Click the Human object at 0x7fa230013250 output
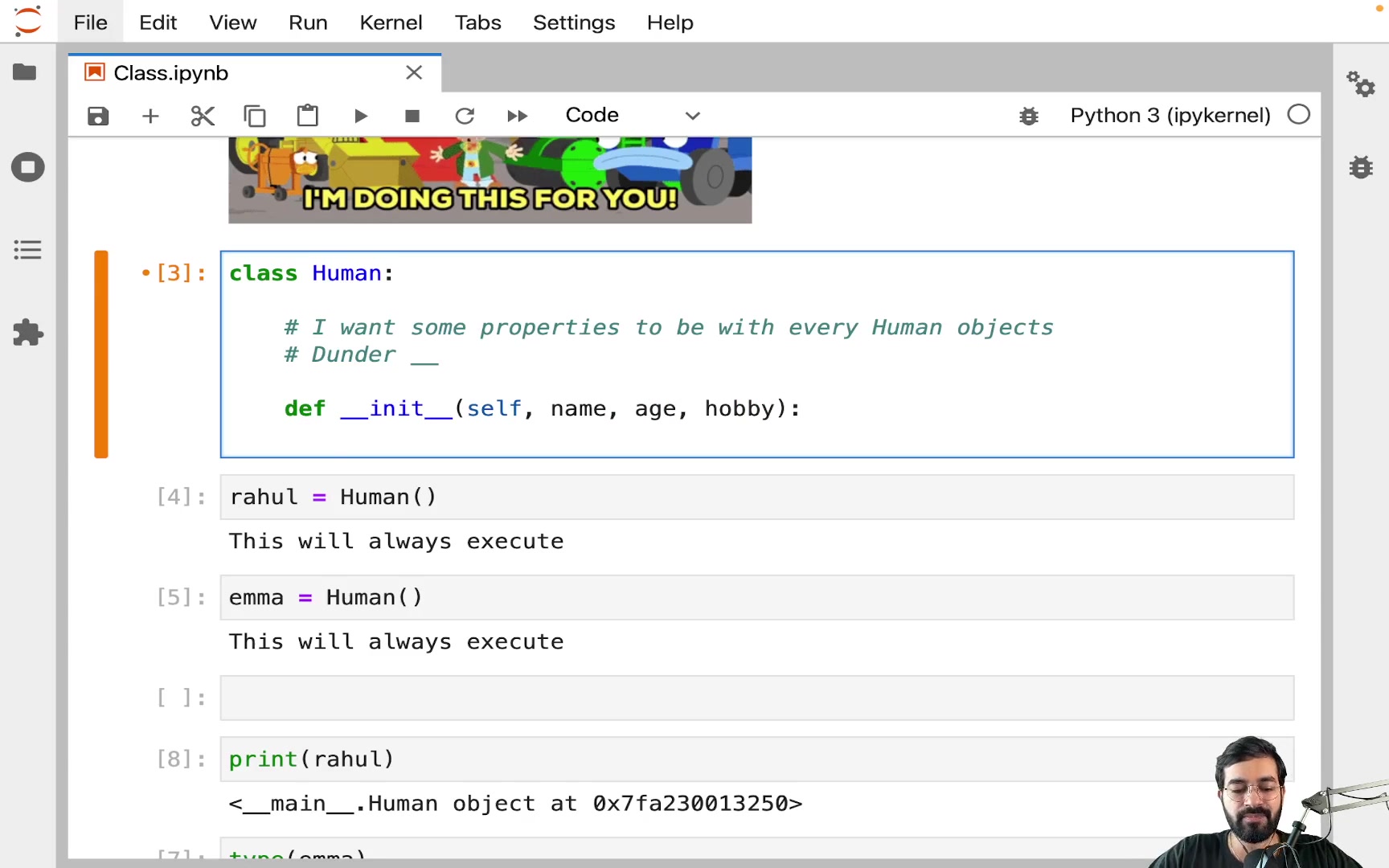The image size is (1389, 868). (x=516, y=804)
